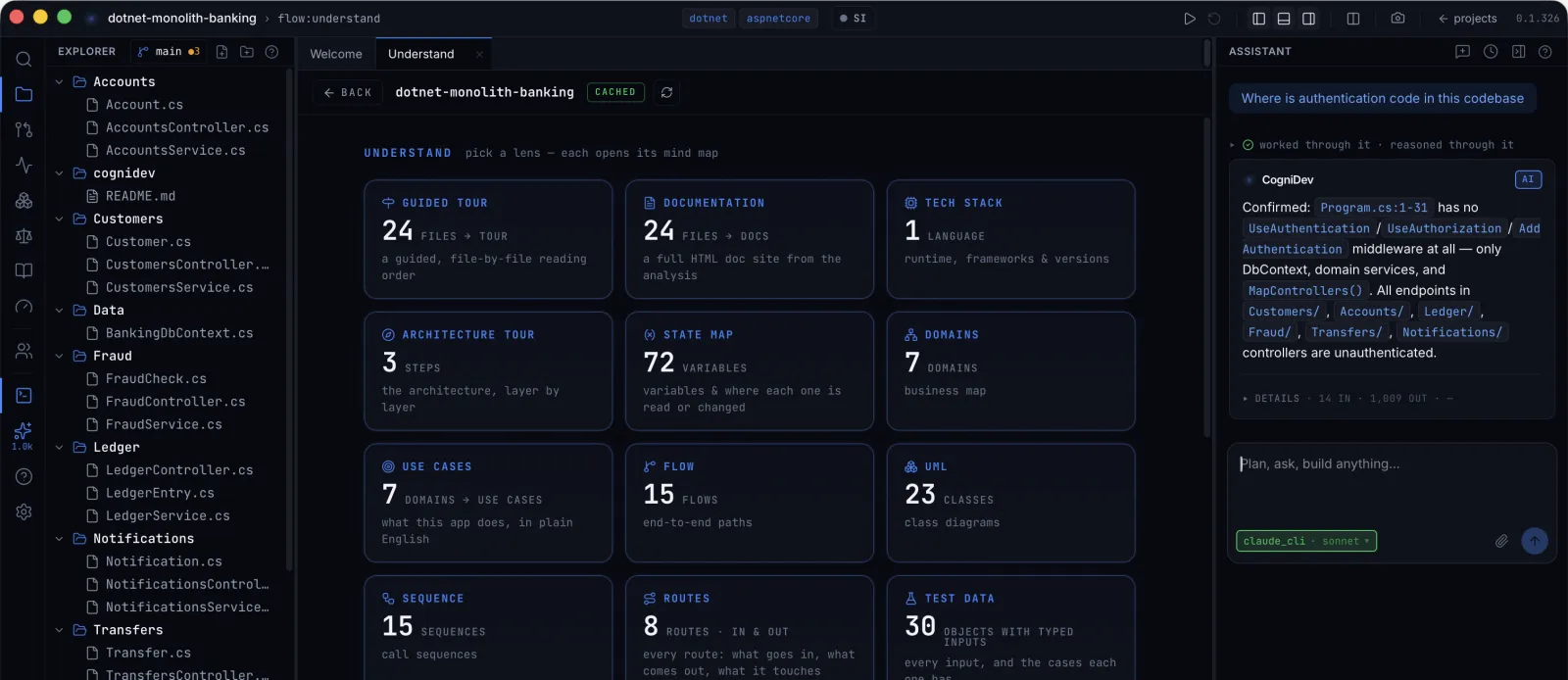Select the Understand tab

(x=421, y=54)
